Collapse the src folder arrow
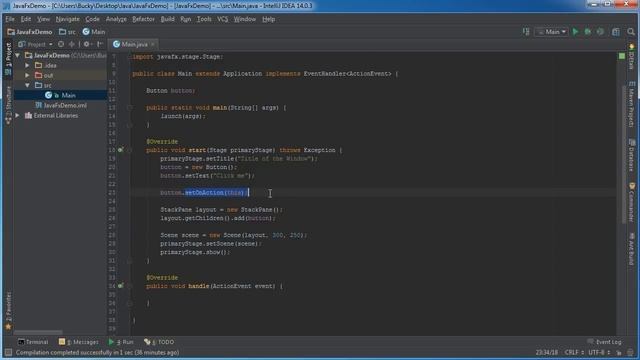Image resolution: width=640 pixels, height=360 pixels. coord(27,85)
